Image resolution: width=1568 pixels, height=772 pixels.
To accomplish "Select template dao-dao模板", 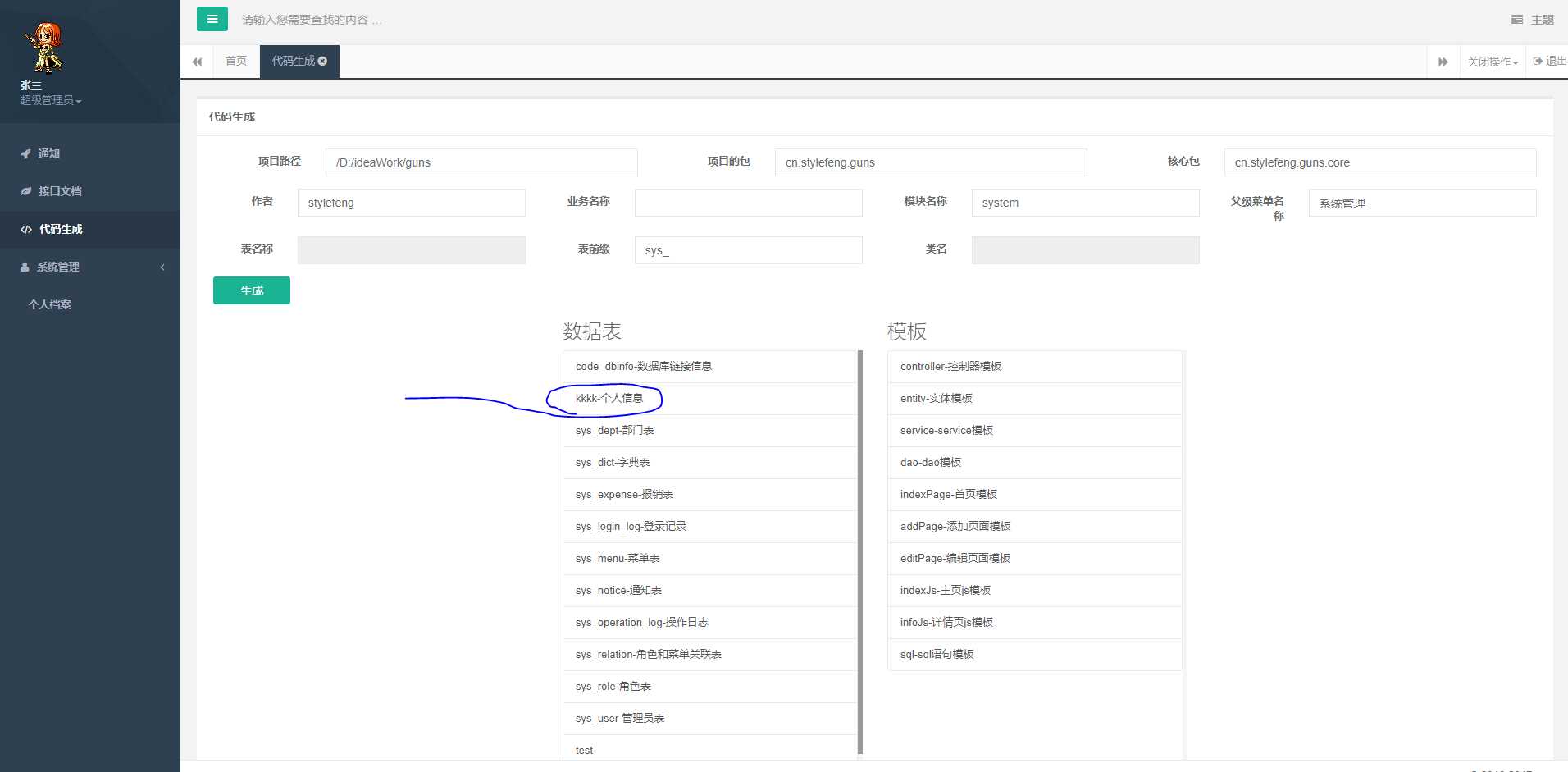I will pyautogui.click(x=1035, y=463).
